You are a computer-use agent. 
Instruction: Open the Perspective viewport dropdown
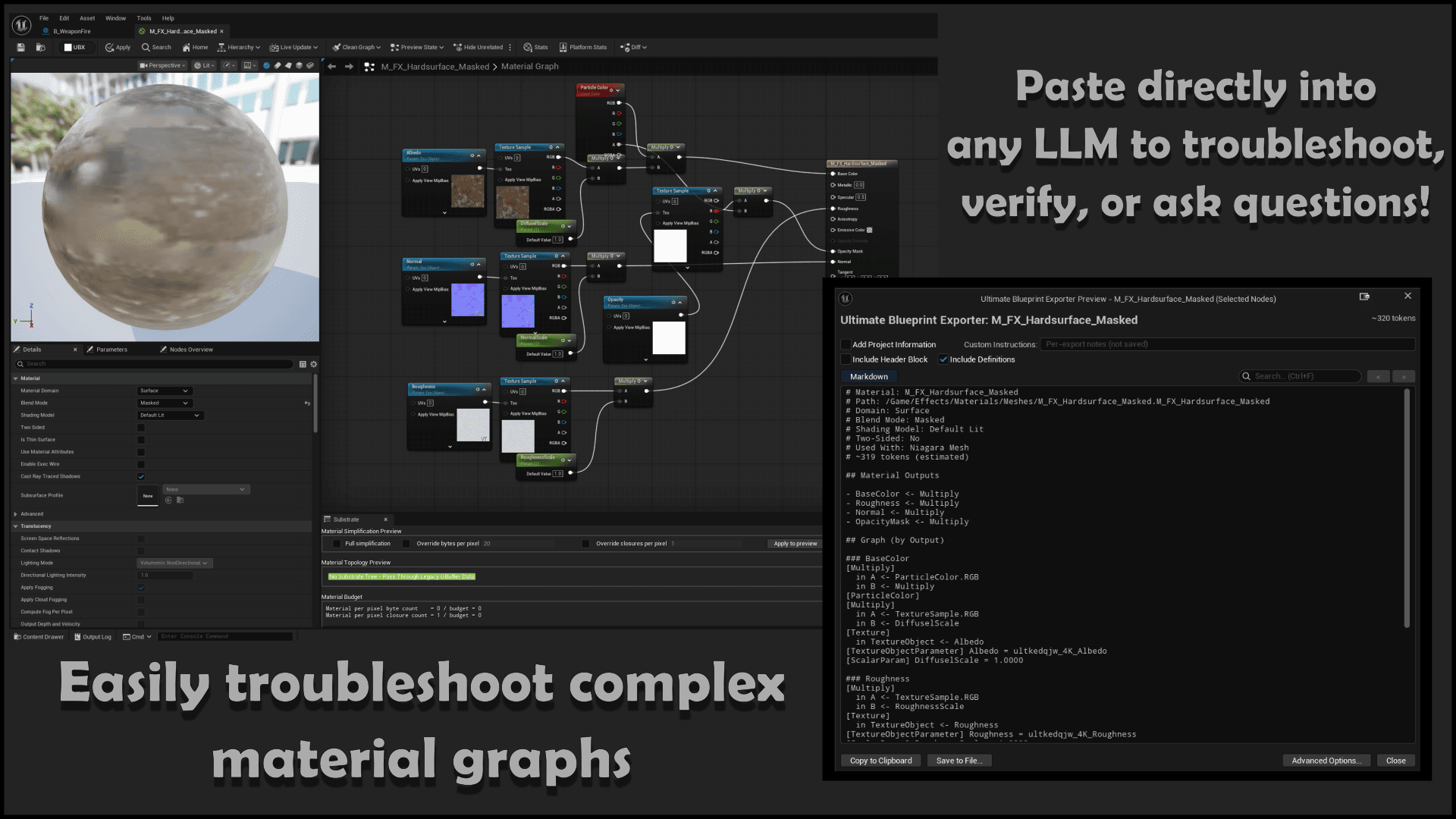coord(162,65)
